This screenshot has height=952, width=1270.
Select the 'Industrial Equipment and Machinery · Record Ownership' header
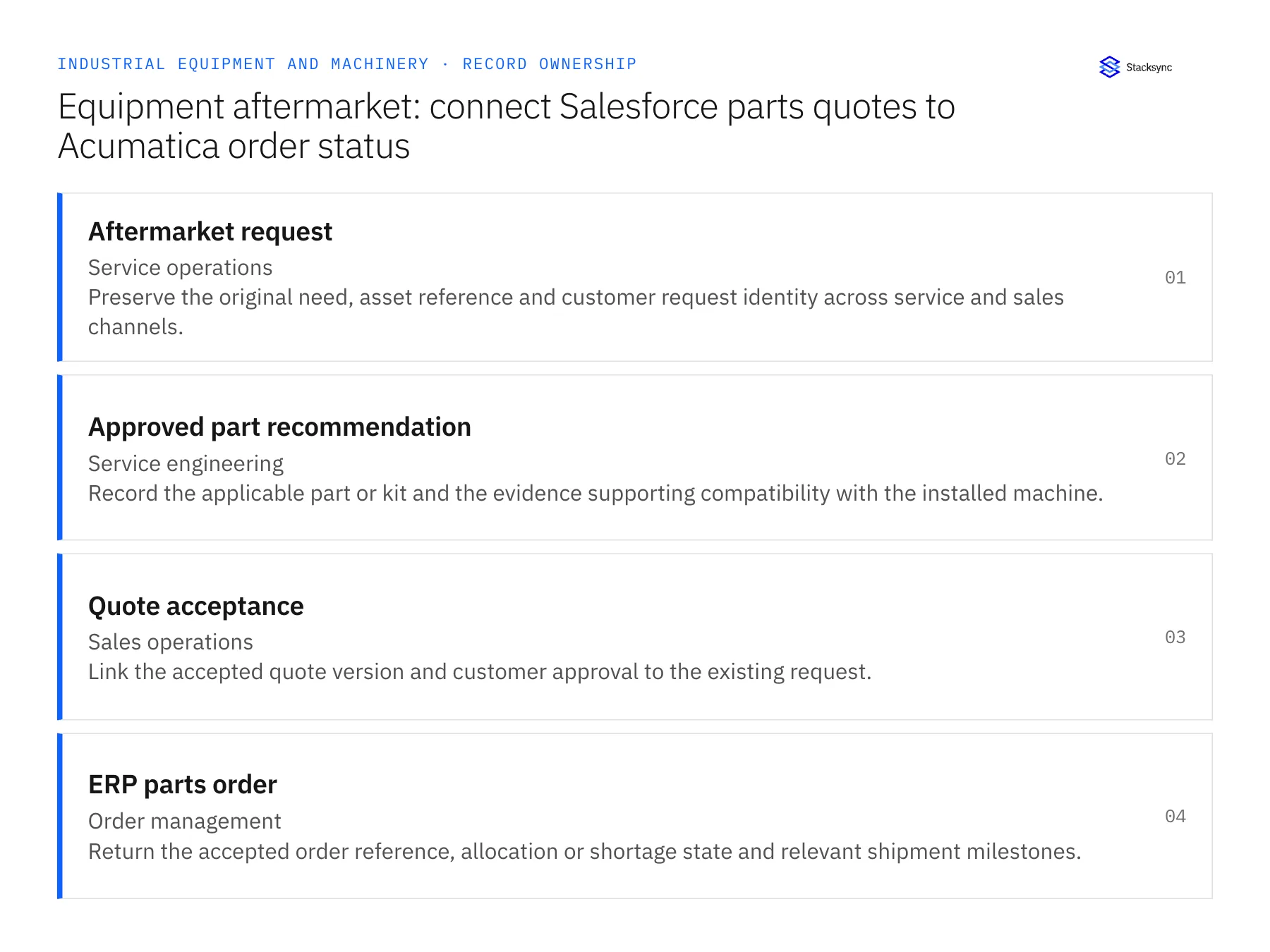tap(347, 64)
